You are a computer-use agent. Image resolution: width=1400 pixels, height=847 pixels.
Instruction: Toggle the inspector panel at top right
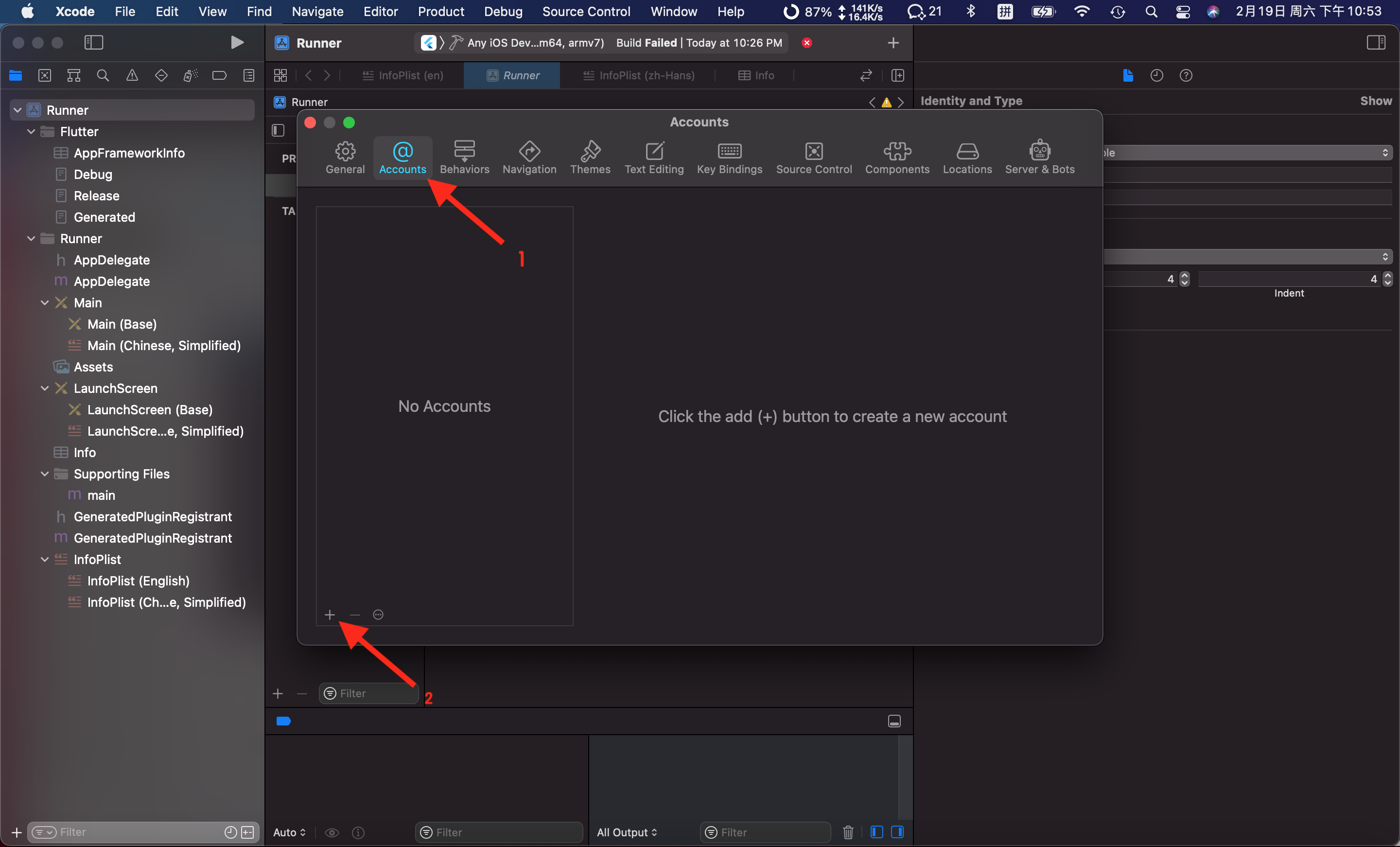pyautogui.click(x=1376, y=42)
